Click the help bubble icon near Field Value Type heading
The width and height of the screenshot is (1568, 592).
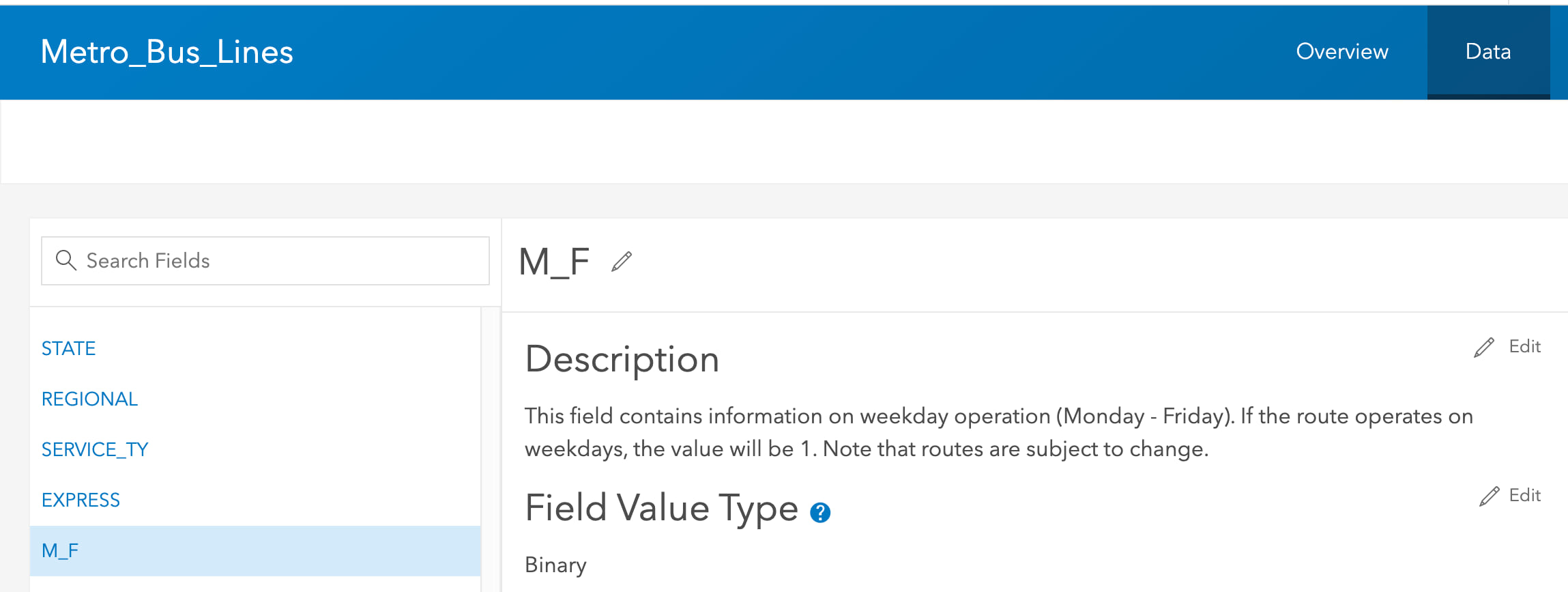(x=820, y=512)
